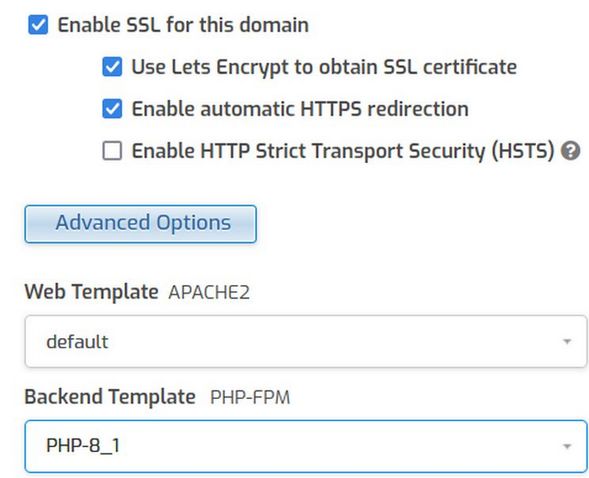Disable the automatic HTTPS redirection checkbox
Screen dimensions: 589x478
click(112, 109)
